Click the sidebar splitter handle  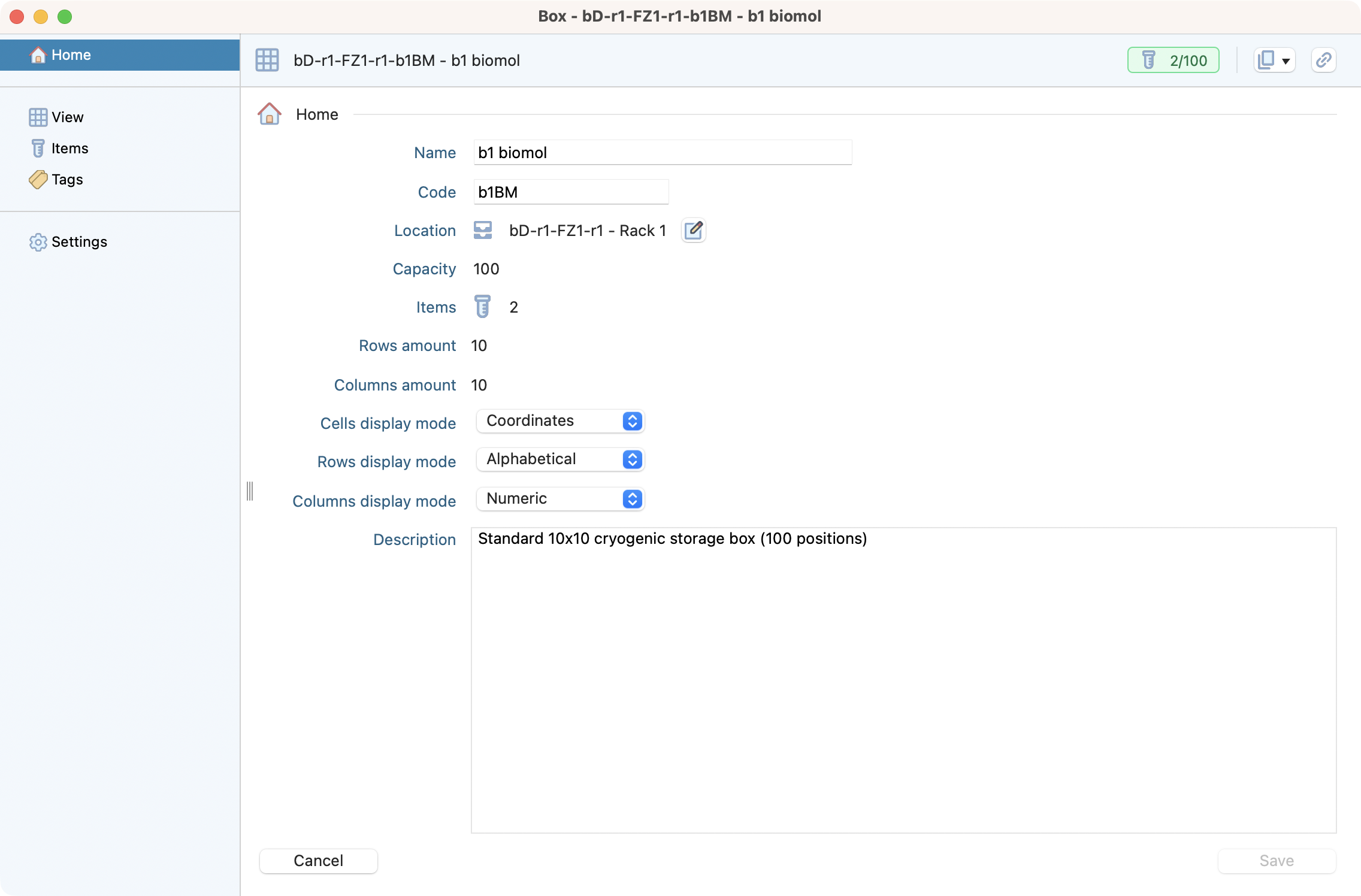250,491
